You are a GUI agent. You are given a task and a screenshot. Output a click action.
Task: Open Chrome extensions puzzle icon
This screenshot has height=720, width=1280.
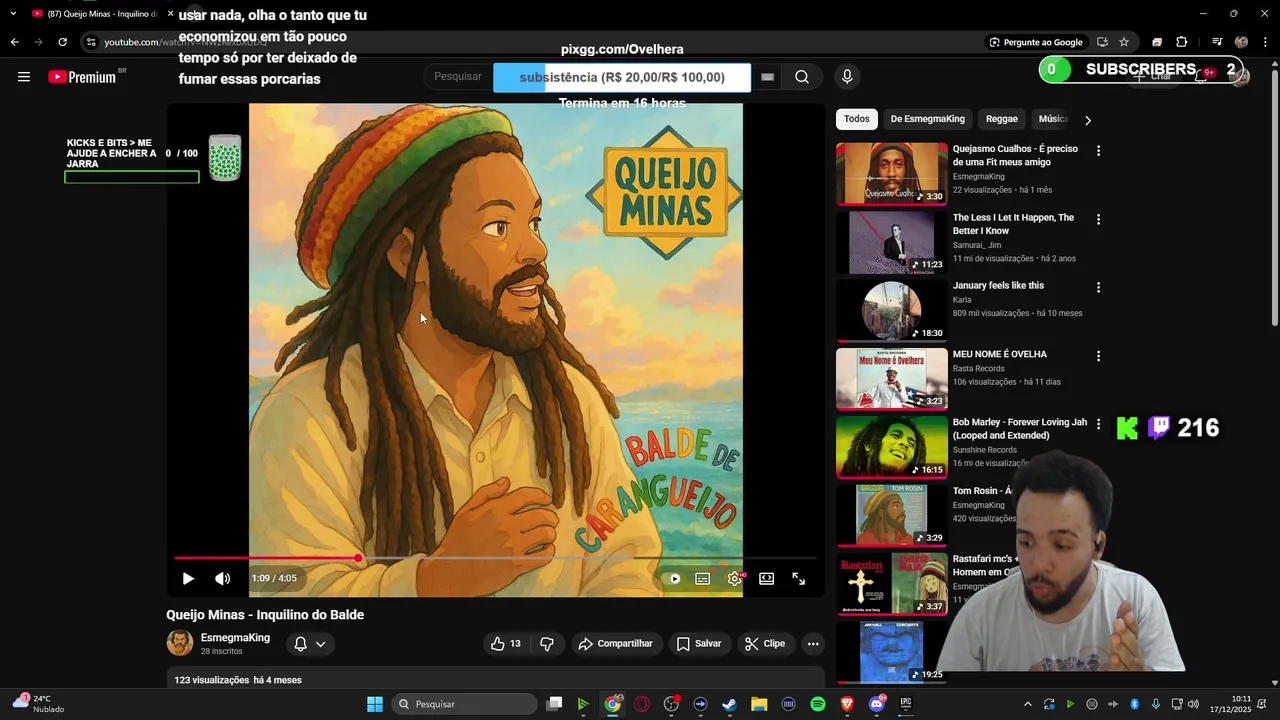(1181, 42)
